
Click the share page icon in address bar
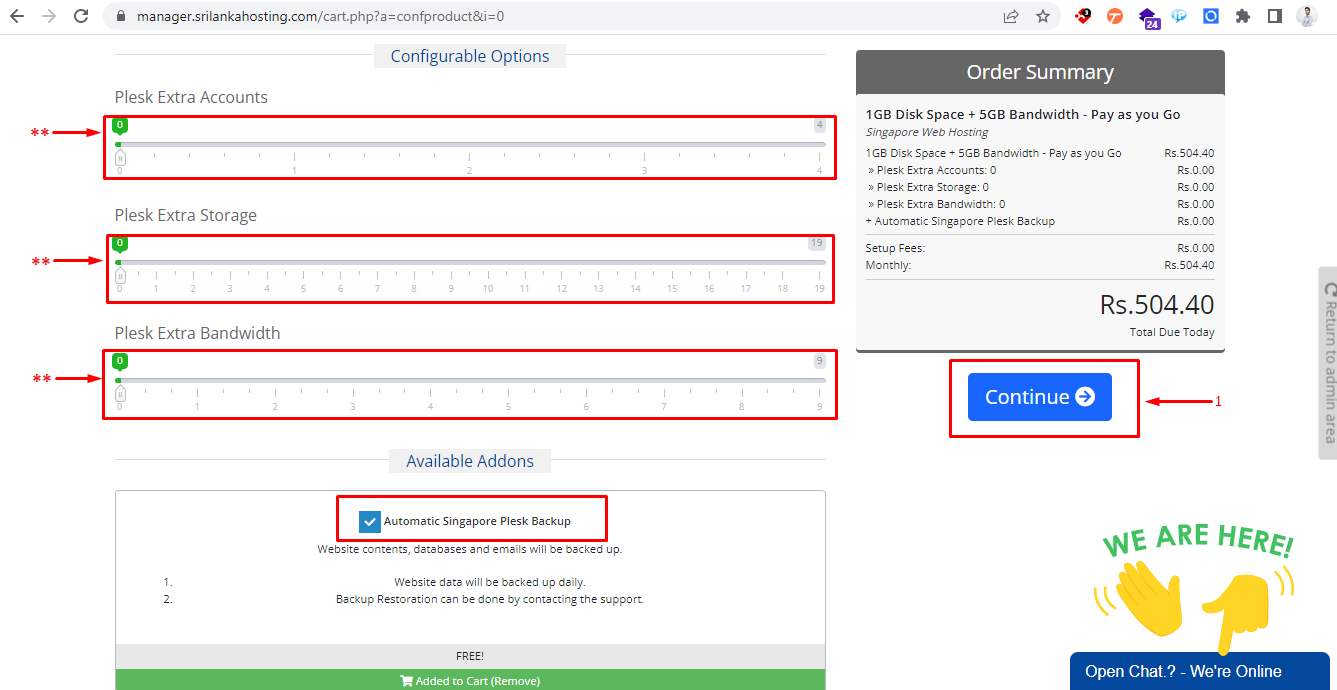pos(1012,16)
